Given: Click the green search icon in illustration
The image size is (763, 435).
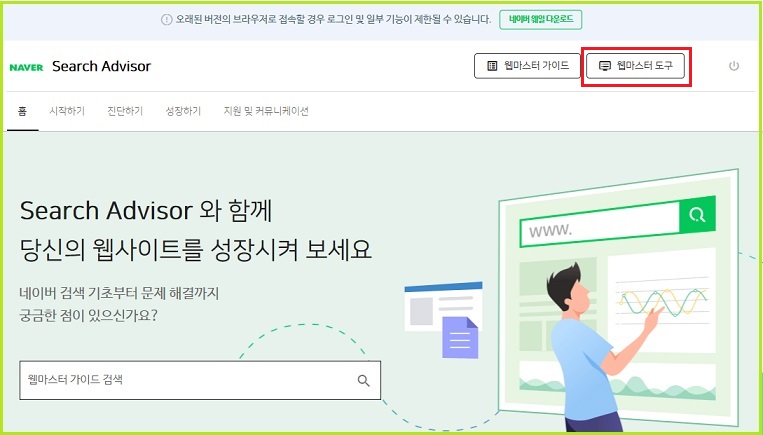Looking at the screenshot, I should 697,215.
